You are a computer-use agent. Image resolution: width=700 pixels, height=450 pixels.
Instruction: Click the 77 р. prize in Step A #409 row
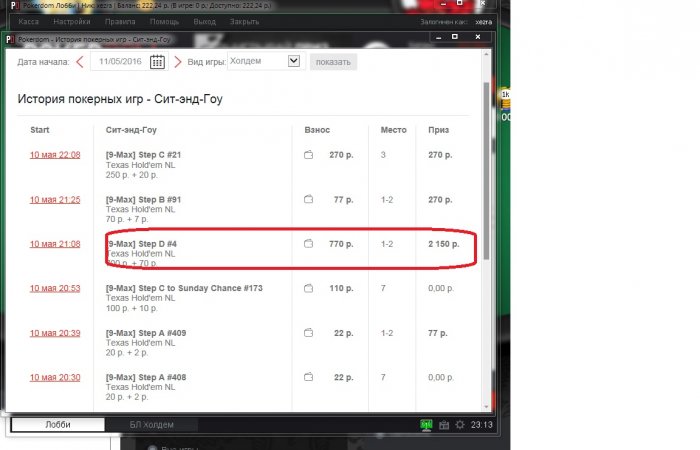pos(438,333)
